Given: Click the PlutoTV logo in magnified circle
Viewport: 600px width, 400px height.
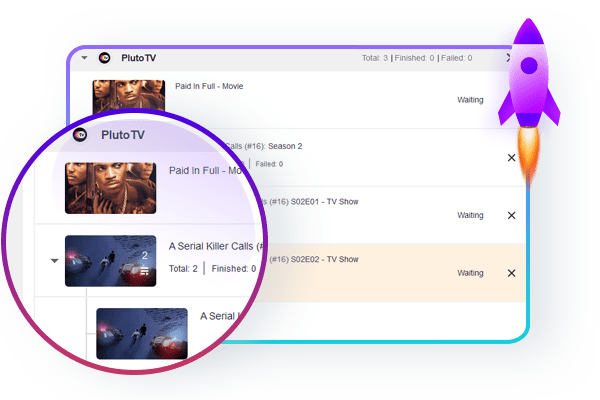Looking at the screenshot, I should click(80, 135).
